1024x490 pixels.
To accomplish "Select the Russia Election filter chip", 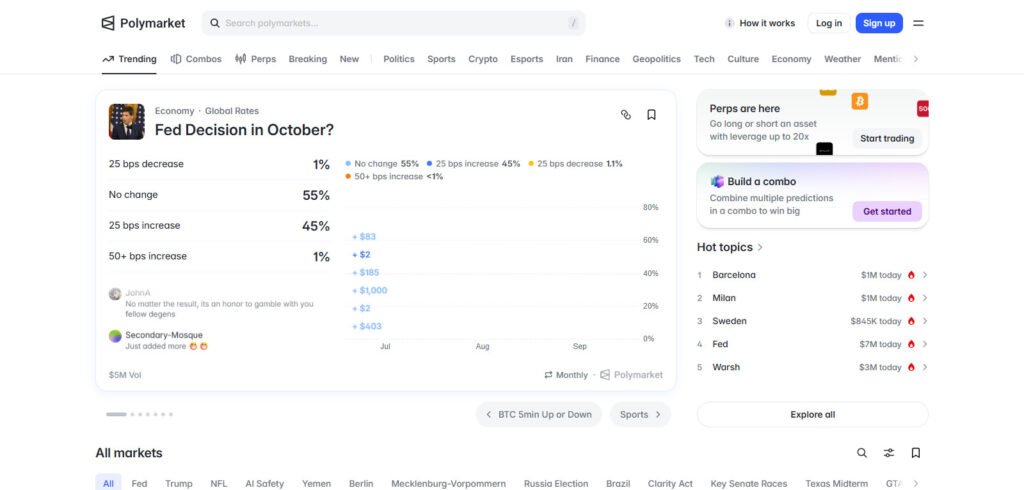I will (x=556, y=483).
